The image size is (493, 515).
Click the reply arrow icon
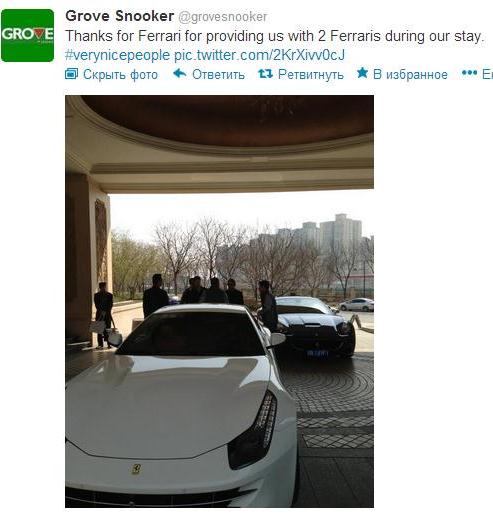click(x=180, y=73)
